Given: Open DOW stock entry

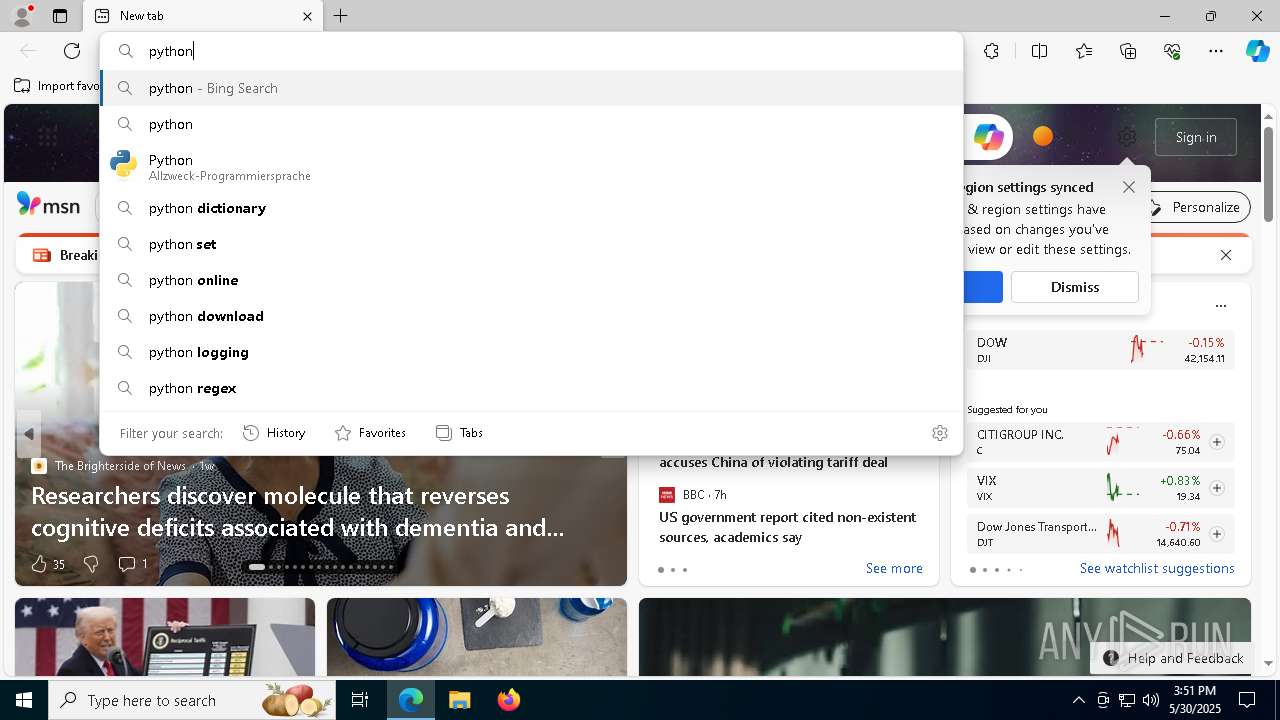Looking at the screenshot, I should click(1101, 350).
